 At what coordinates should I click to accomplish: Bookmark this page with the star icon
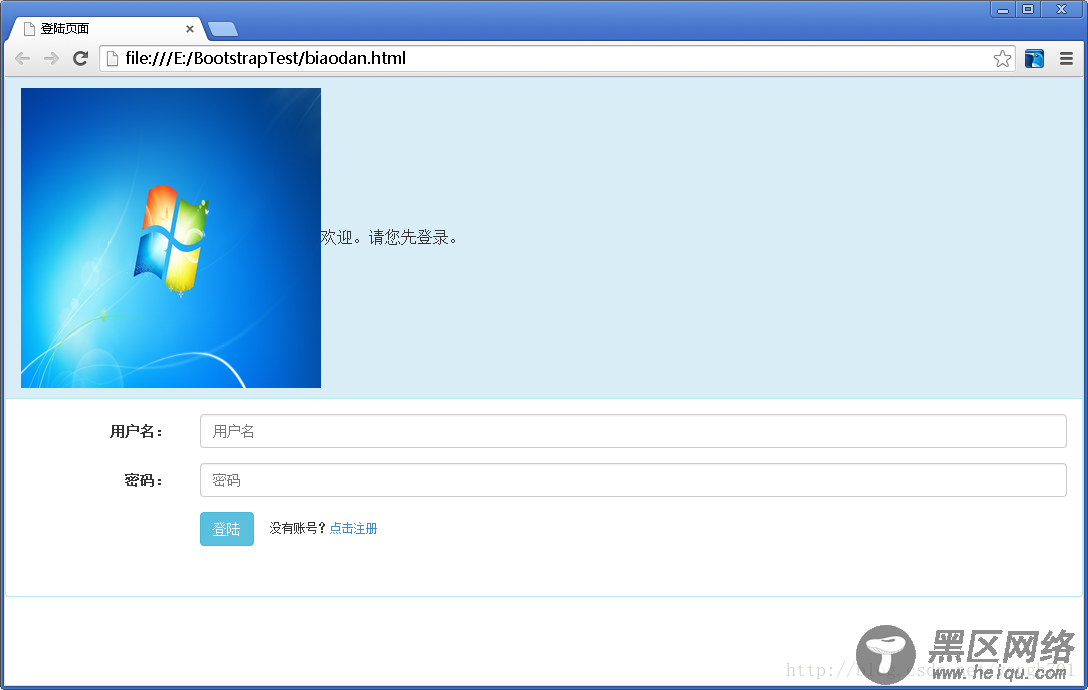1002,59
